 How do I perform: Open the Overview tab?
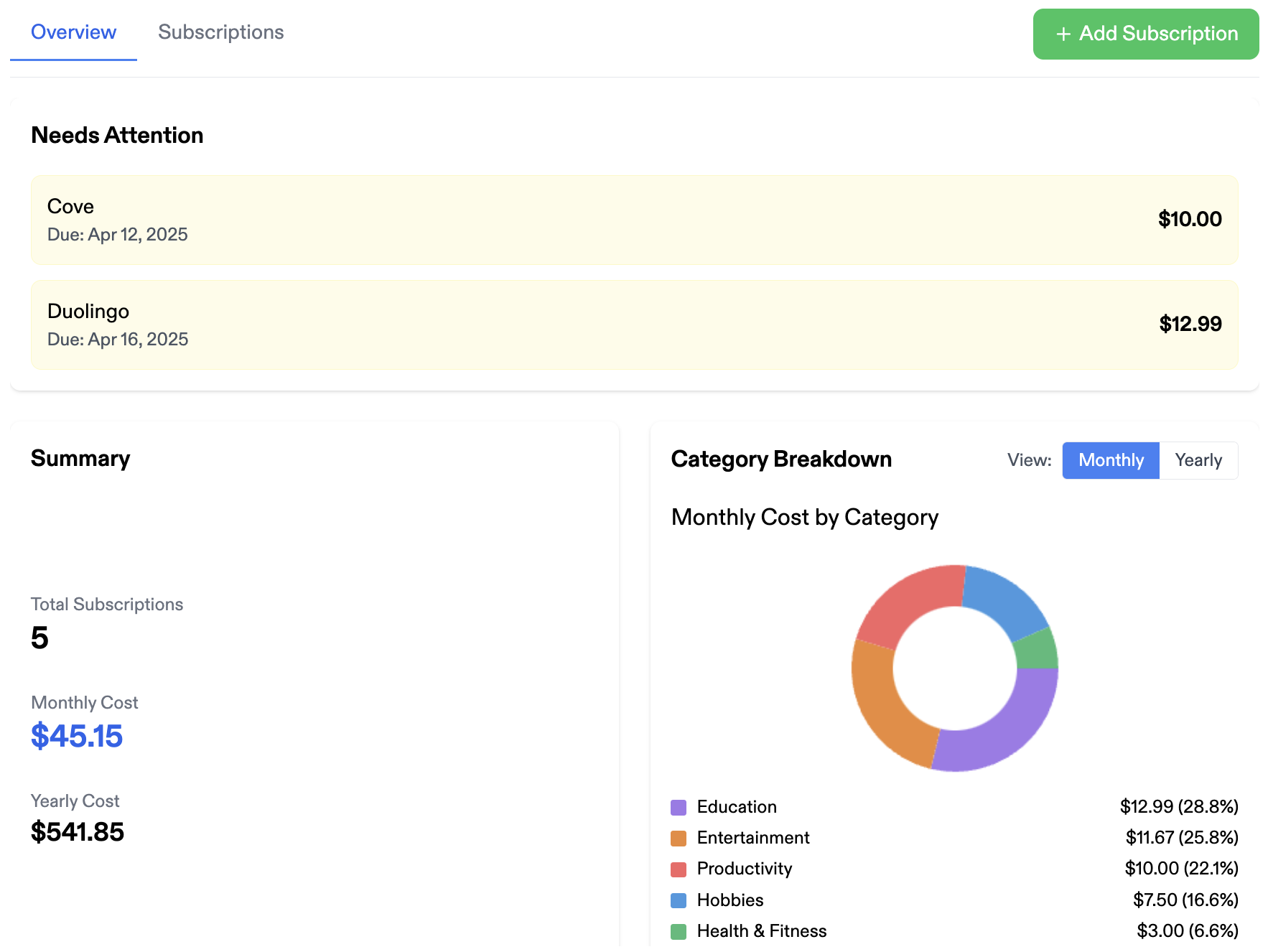(73, 32)
